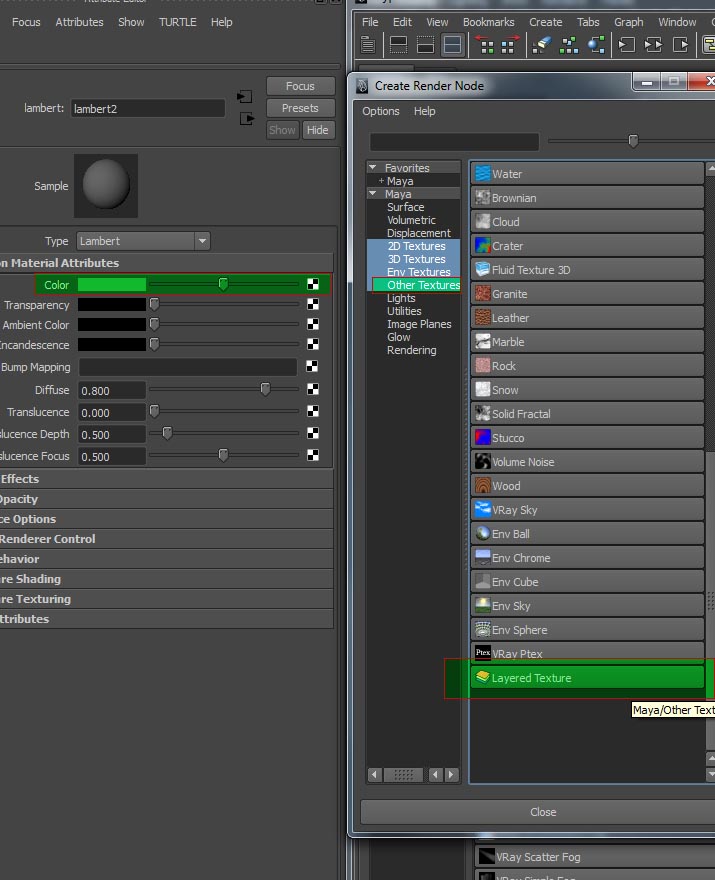Choose the Leather texture node
The image size is (715, 880).
click(x=587, y=318)
